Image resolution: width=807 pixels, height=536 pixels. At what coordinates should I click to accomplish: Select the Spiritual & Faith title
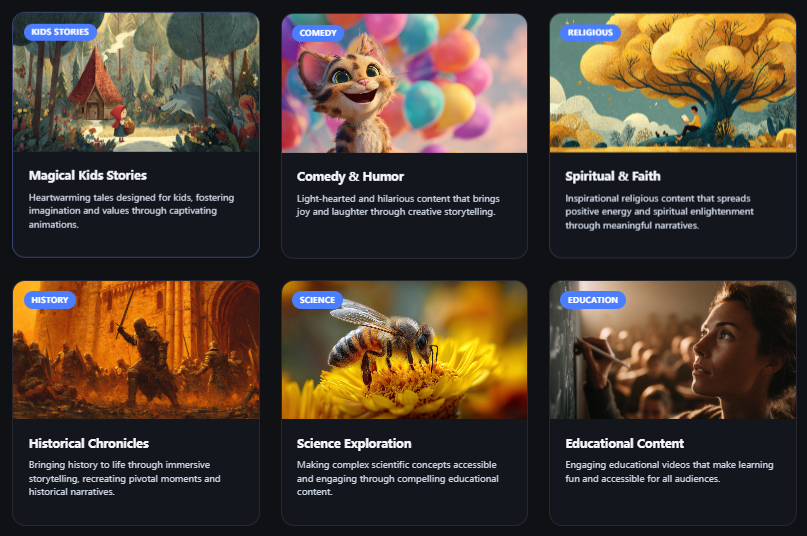click(x=612, y=177)
